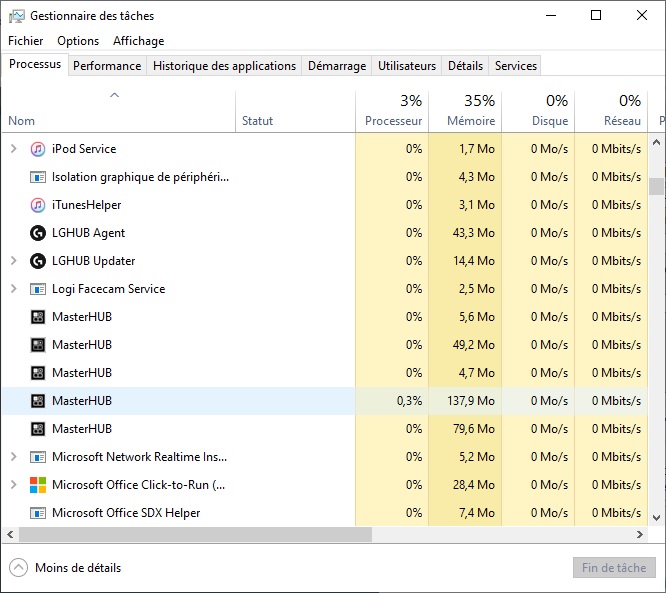
Task: Select the LGHUB Agent icon
Action: point(38,233)
